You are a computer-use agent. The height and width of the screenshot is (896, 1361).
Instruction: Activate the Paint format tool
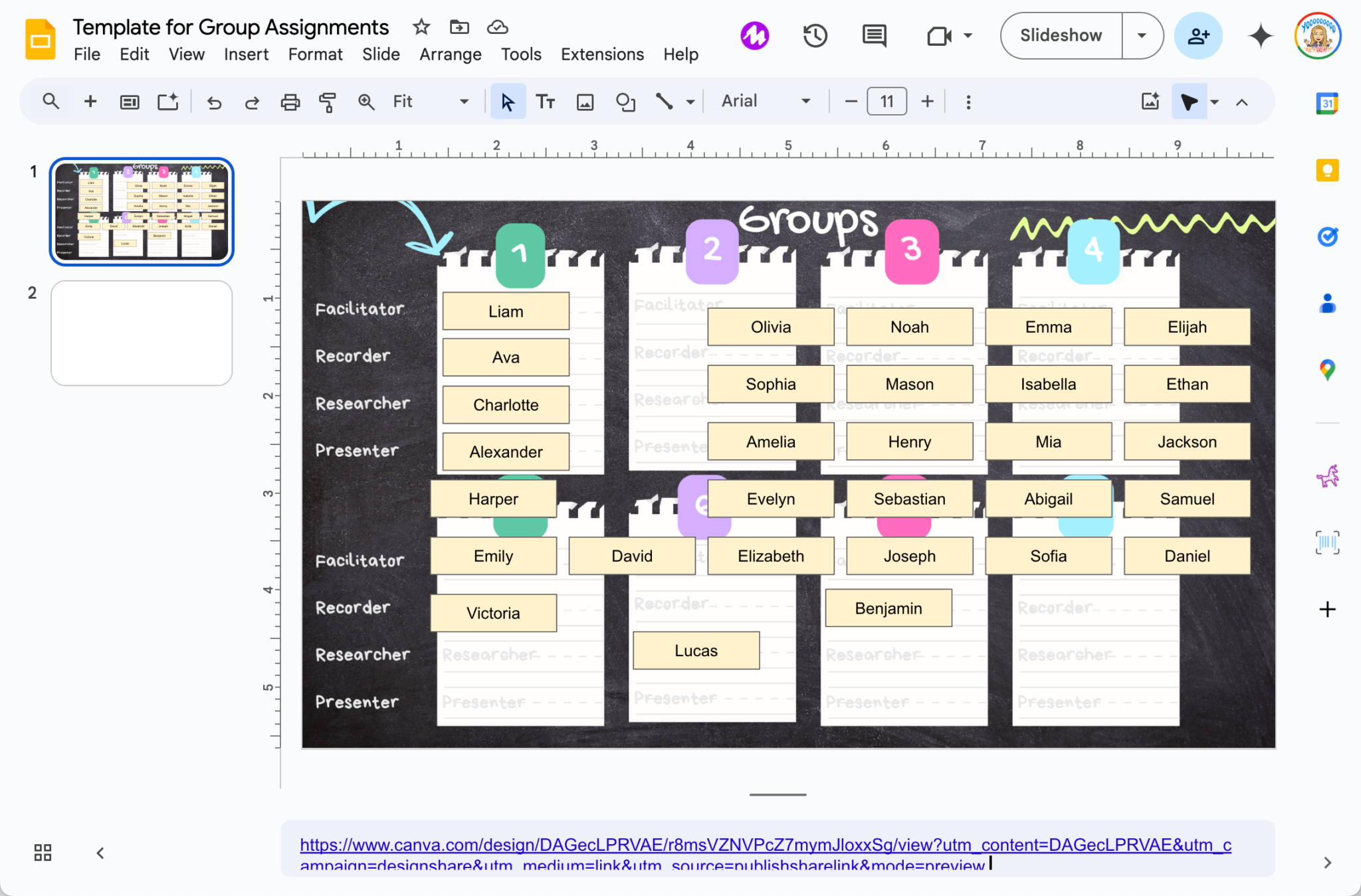328,102
